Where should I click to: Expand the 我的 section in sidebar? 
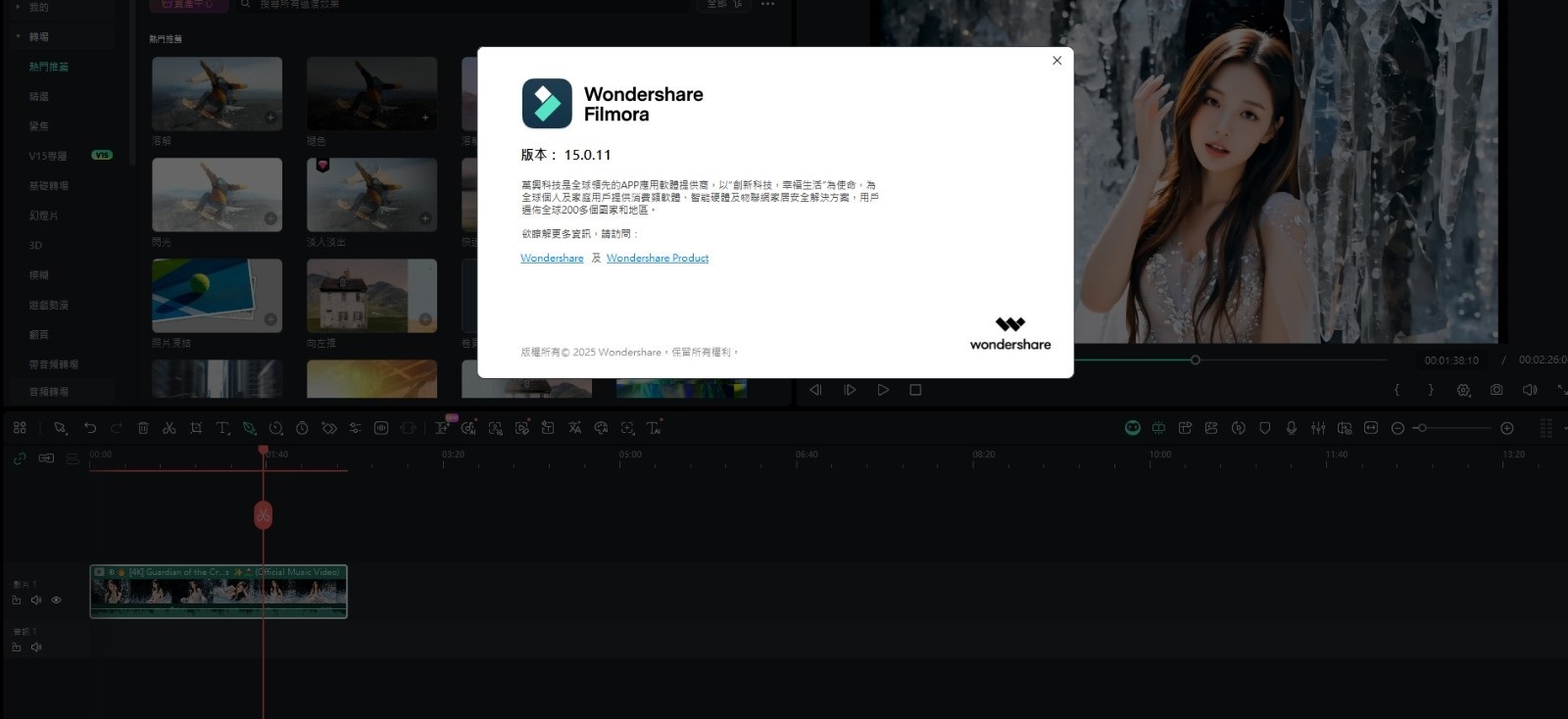pos(18,8)
